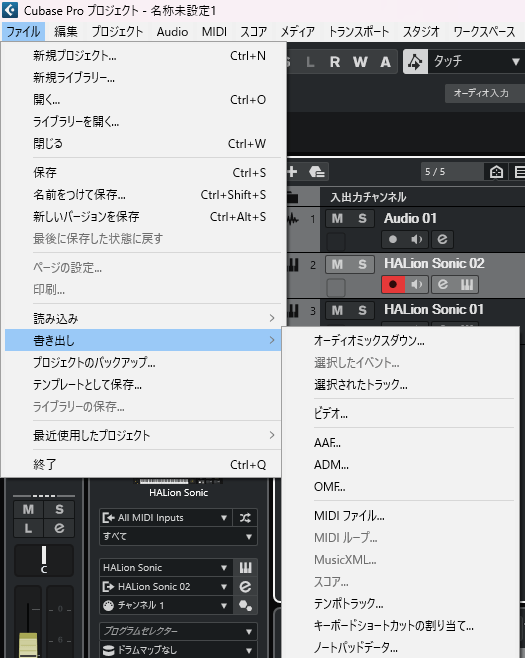Open instrument keyboard icon on HALion Sonic 02 track
525x658 pixels.
point(467,285)
